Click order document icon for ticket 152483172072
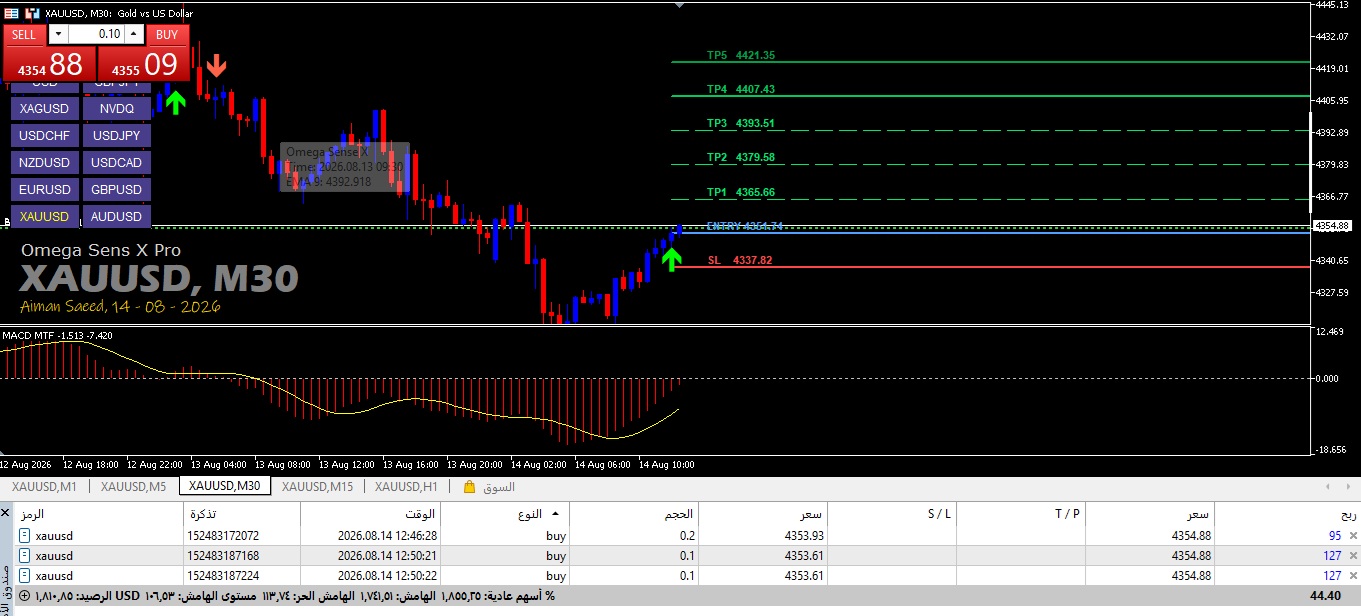This screenshot has height=616, width=1361. point(24,536)
